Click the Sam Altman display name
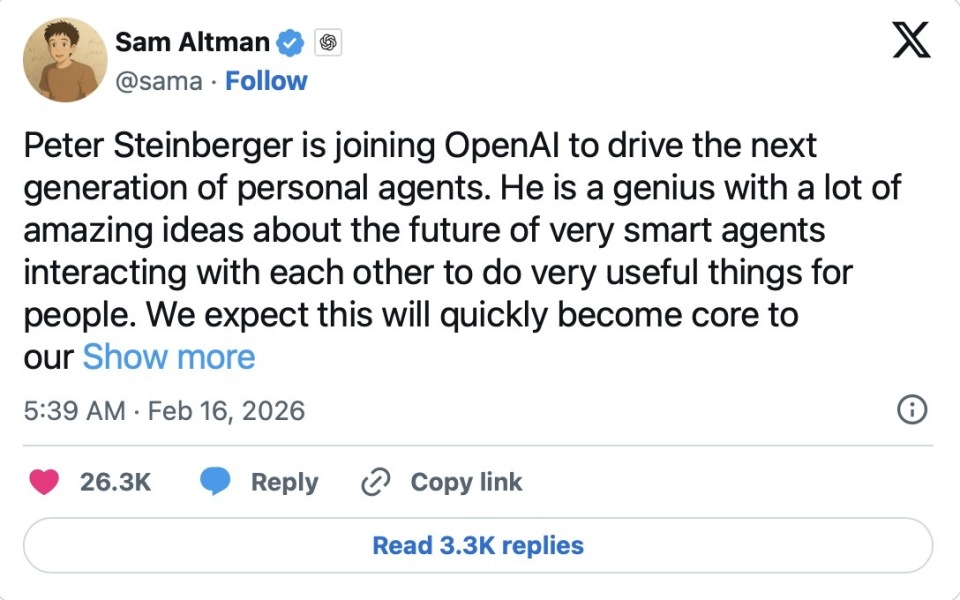 pos(192,42)
